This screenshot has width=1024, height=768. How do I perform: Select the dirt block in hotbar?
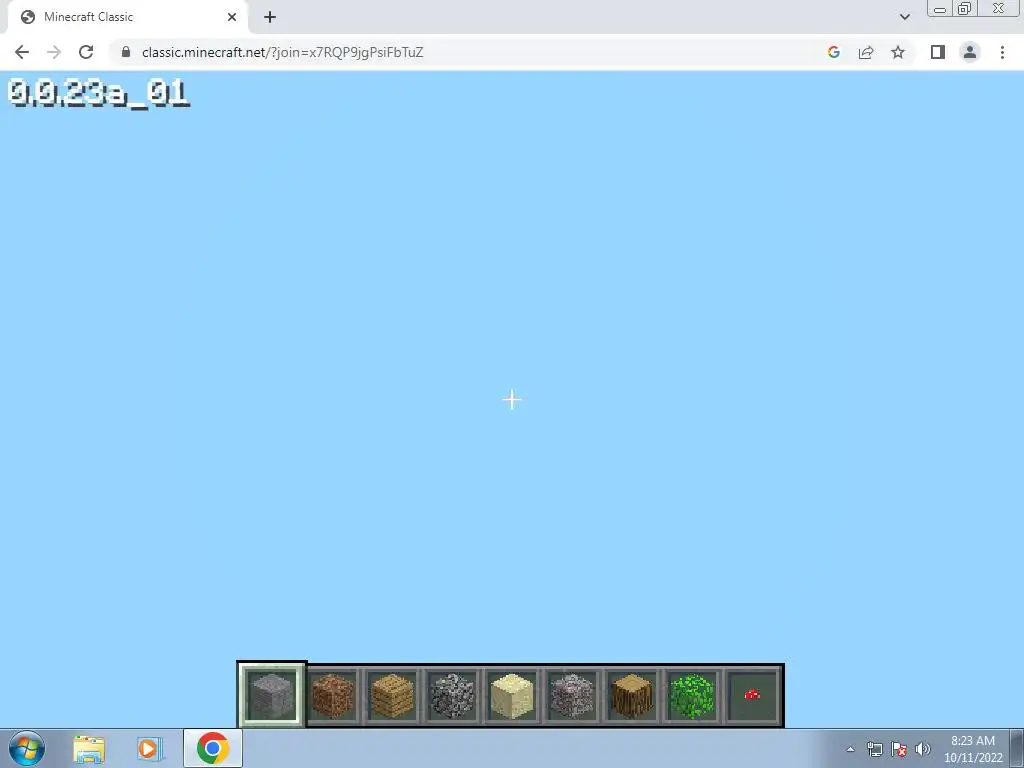point(332,695)
